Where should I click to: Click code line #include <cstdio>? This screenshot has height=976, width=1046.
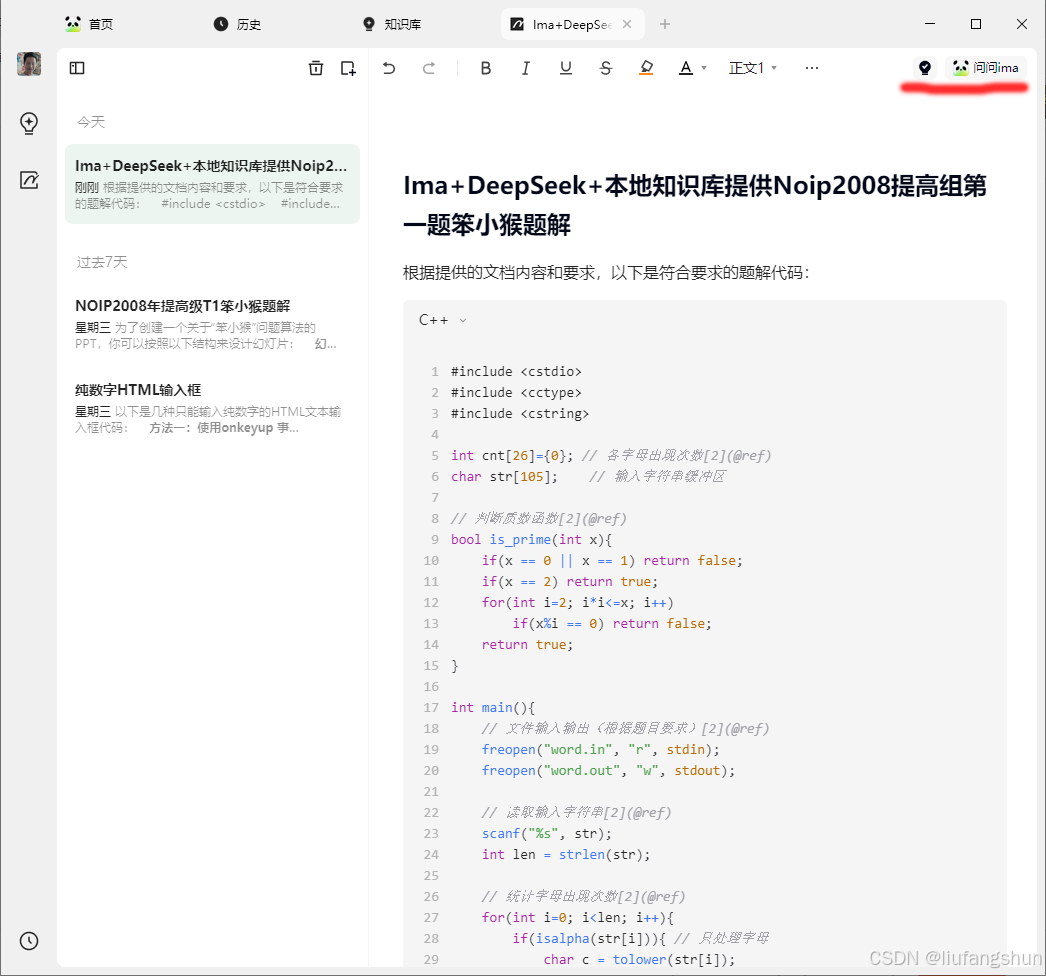coord(516,372)
